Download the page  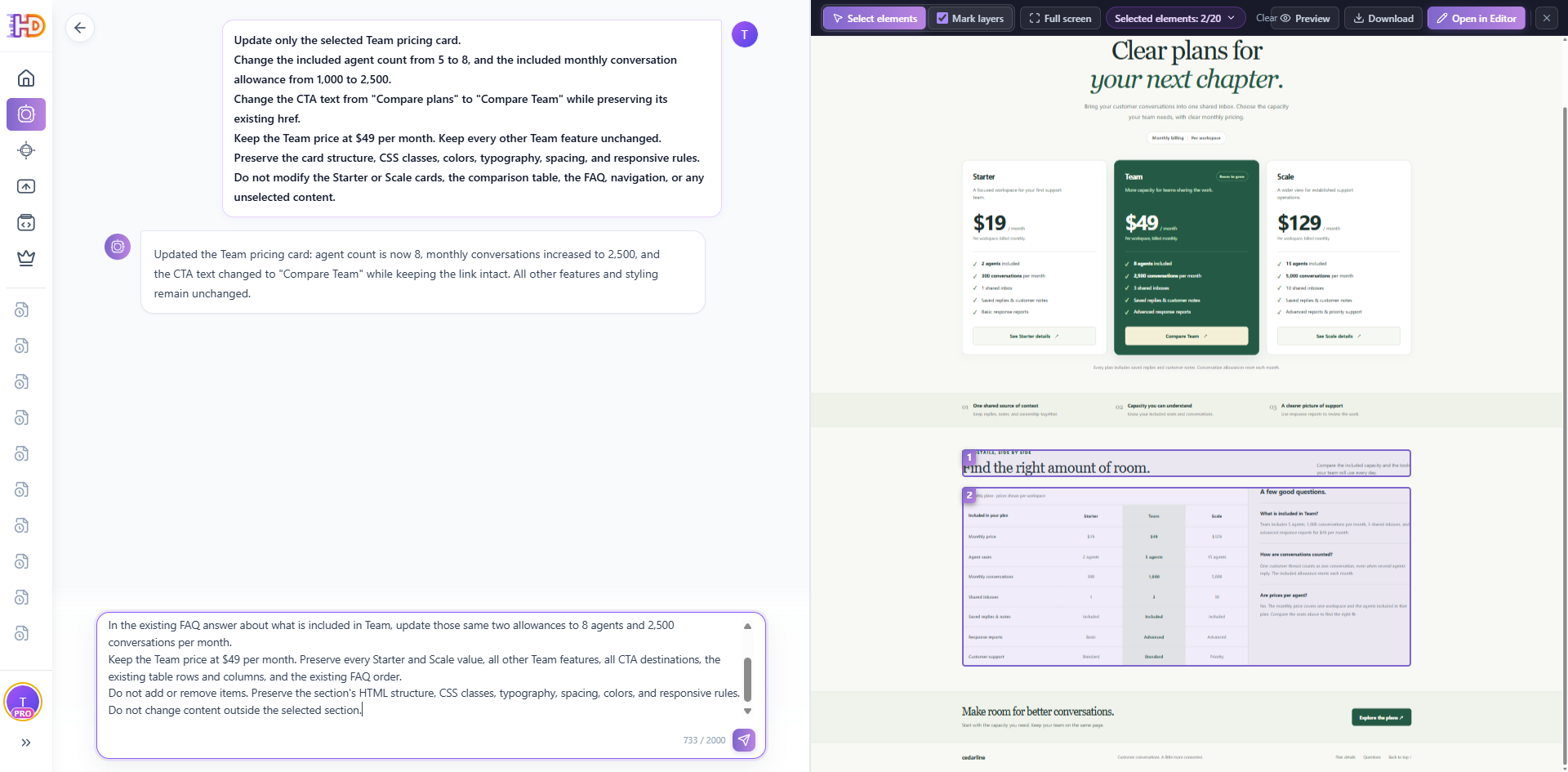tap(1383, 18)
